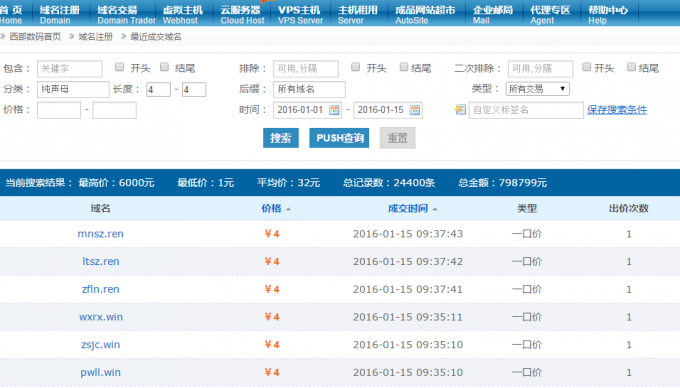Image resolution: width=680 pixels, height=388 pixels.
Task: Enable the 开头 checkbox for 二次排除
Action: [586, 67]
